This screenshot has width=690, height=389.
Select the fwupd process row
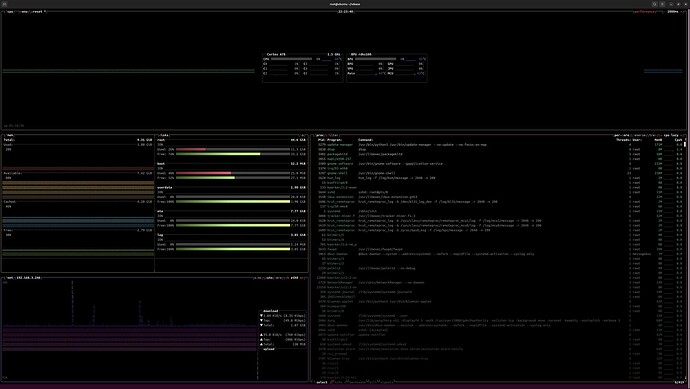tap(499, 249)
